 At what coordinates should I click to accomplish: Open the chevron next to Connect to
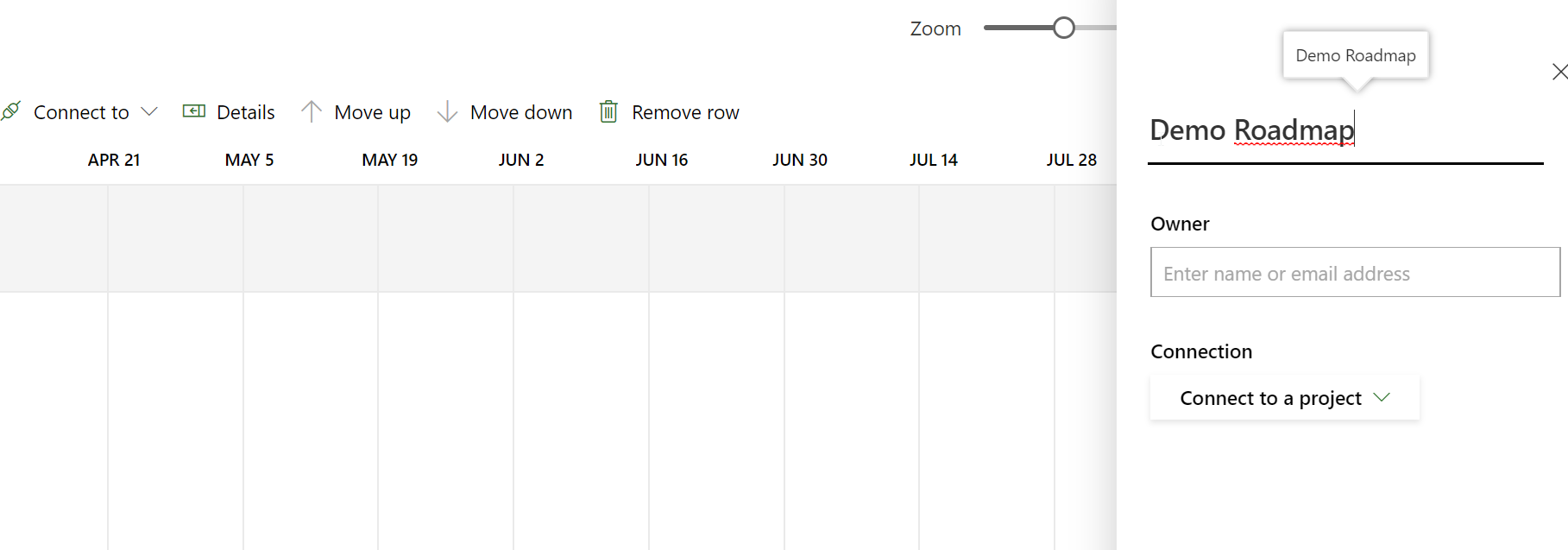(150, 111)
